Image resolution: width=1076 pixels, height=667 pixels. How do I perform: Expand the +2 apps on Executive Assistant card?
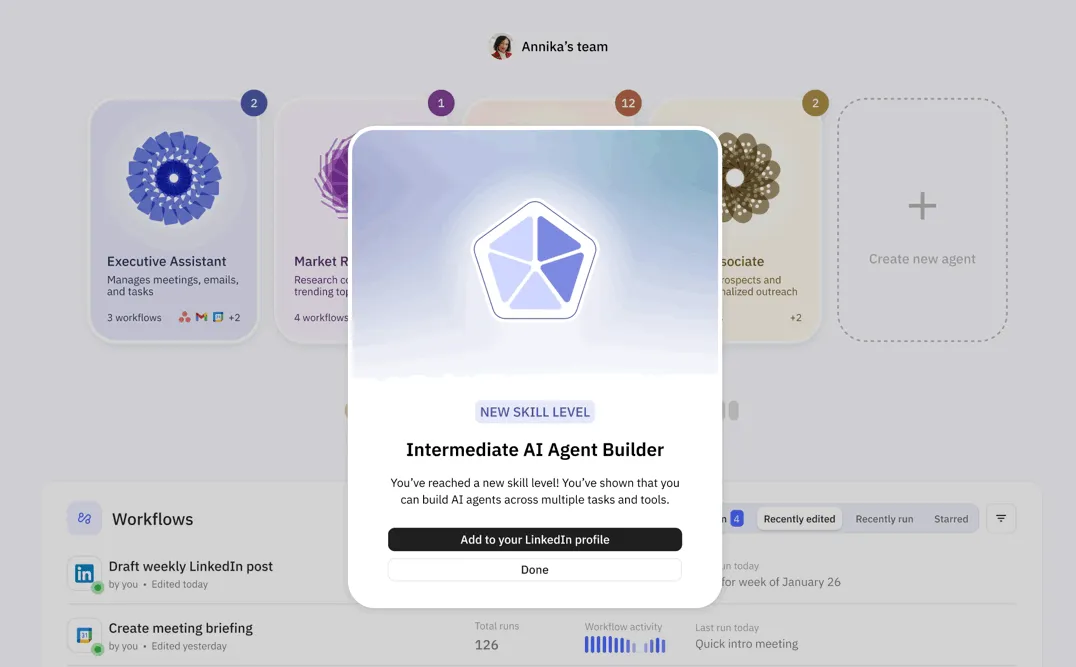tap(234, 317)
